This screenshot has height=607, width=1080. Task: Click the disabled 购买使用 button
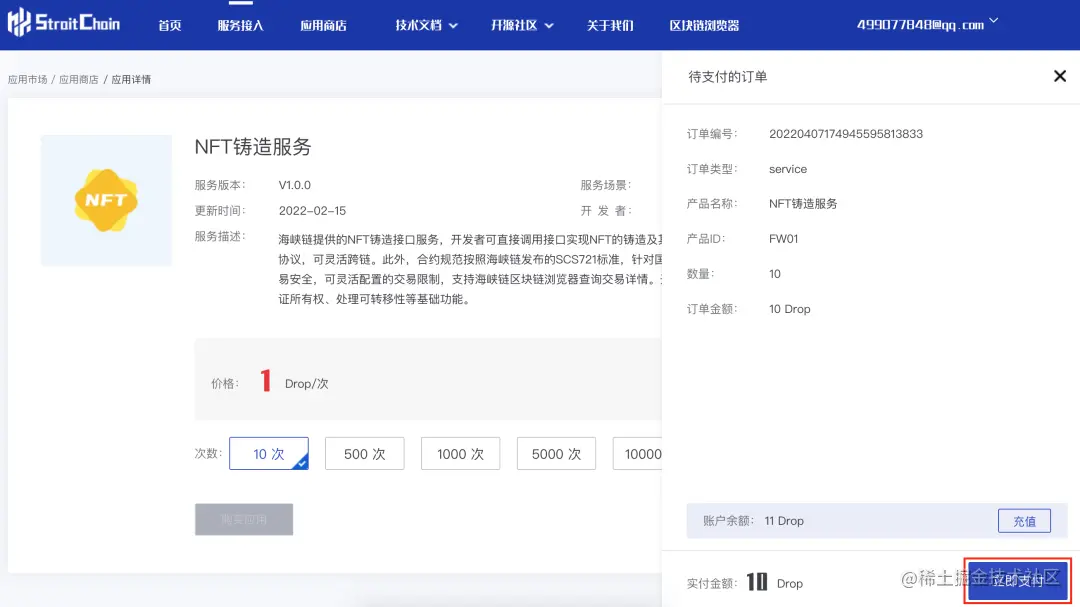(x=244, y=519)
